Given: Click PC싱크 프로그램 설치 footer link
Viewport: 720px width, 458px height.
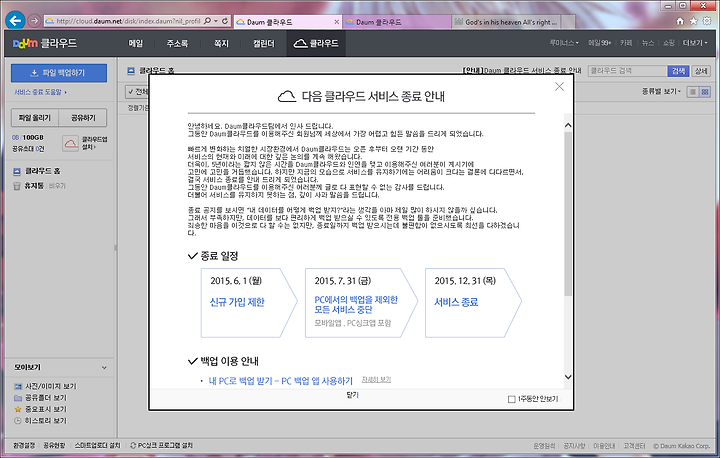Looking at the screenshot, I should pos(161,446).
